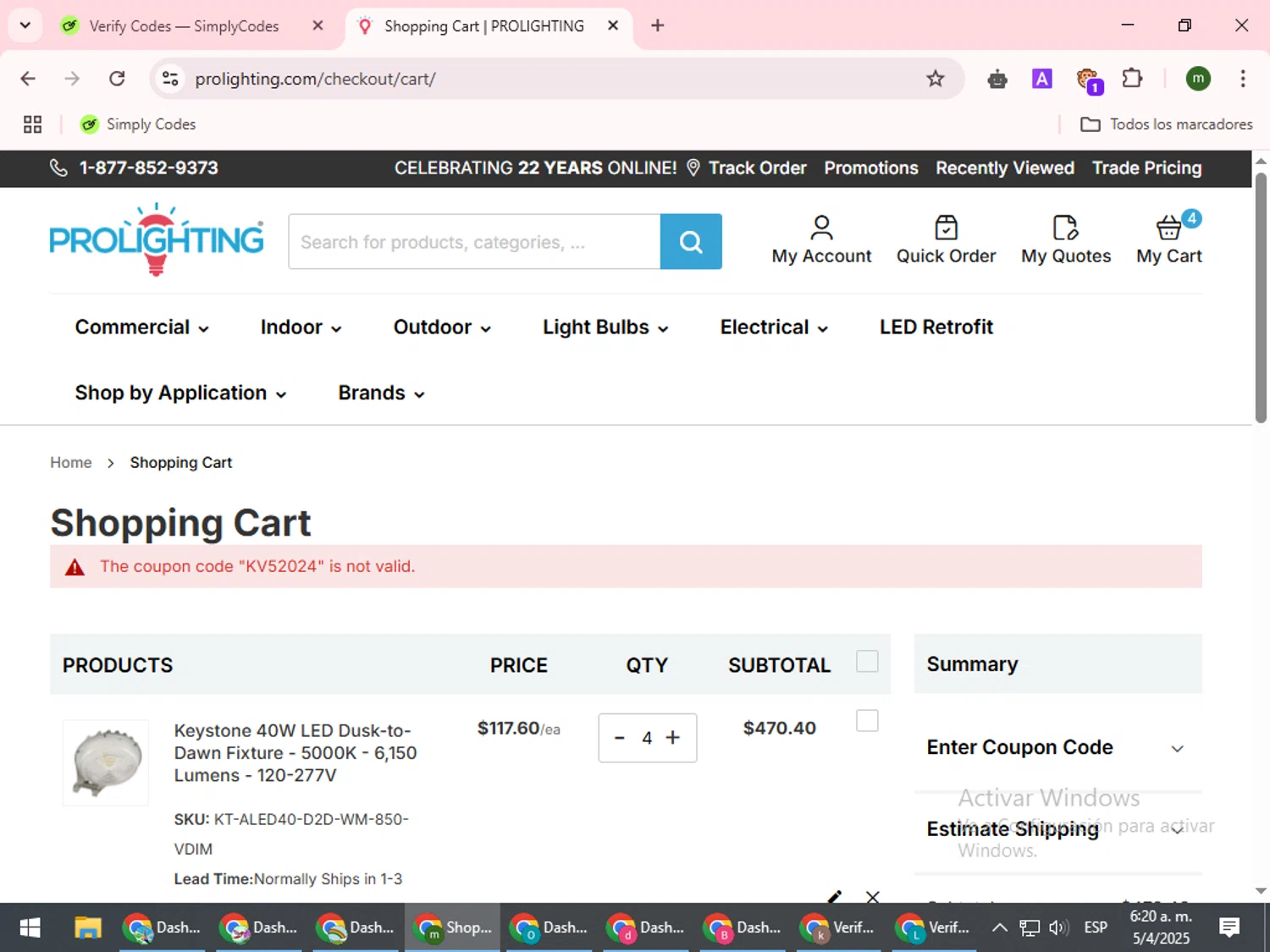Open a new browser tab
Image resolution: width=1270 pixels, height=952 pixels.
[657, 25]
